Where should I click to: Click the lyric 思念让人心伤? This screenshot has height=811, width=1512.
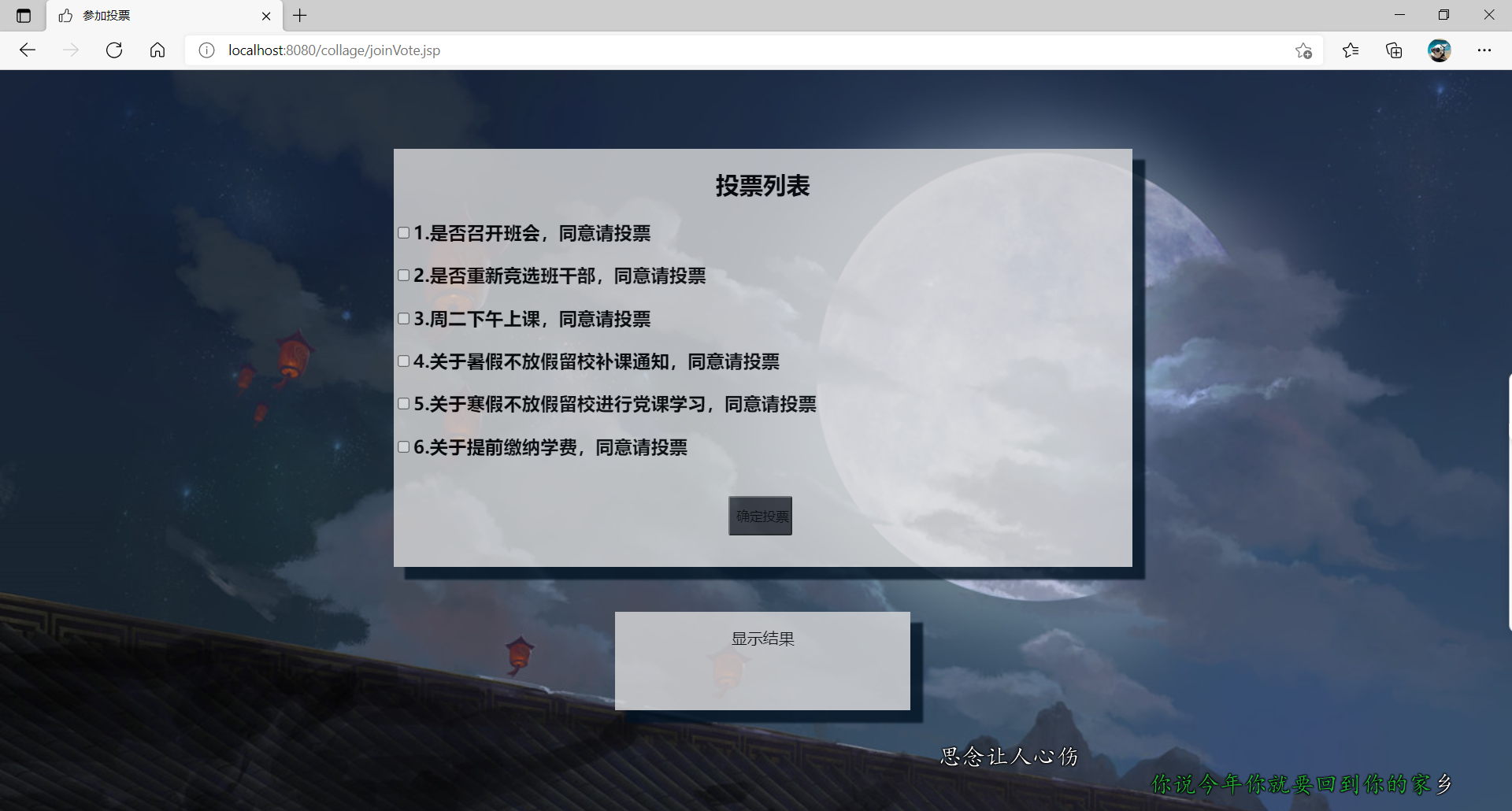(1009, 757)
